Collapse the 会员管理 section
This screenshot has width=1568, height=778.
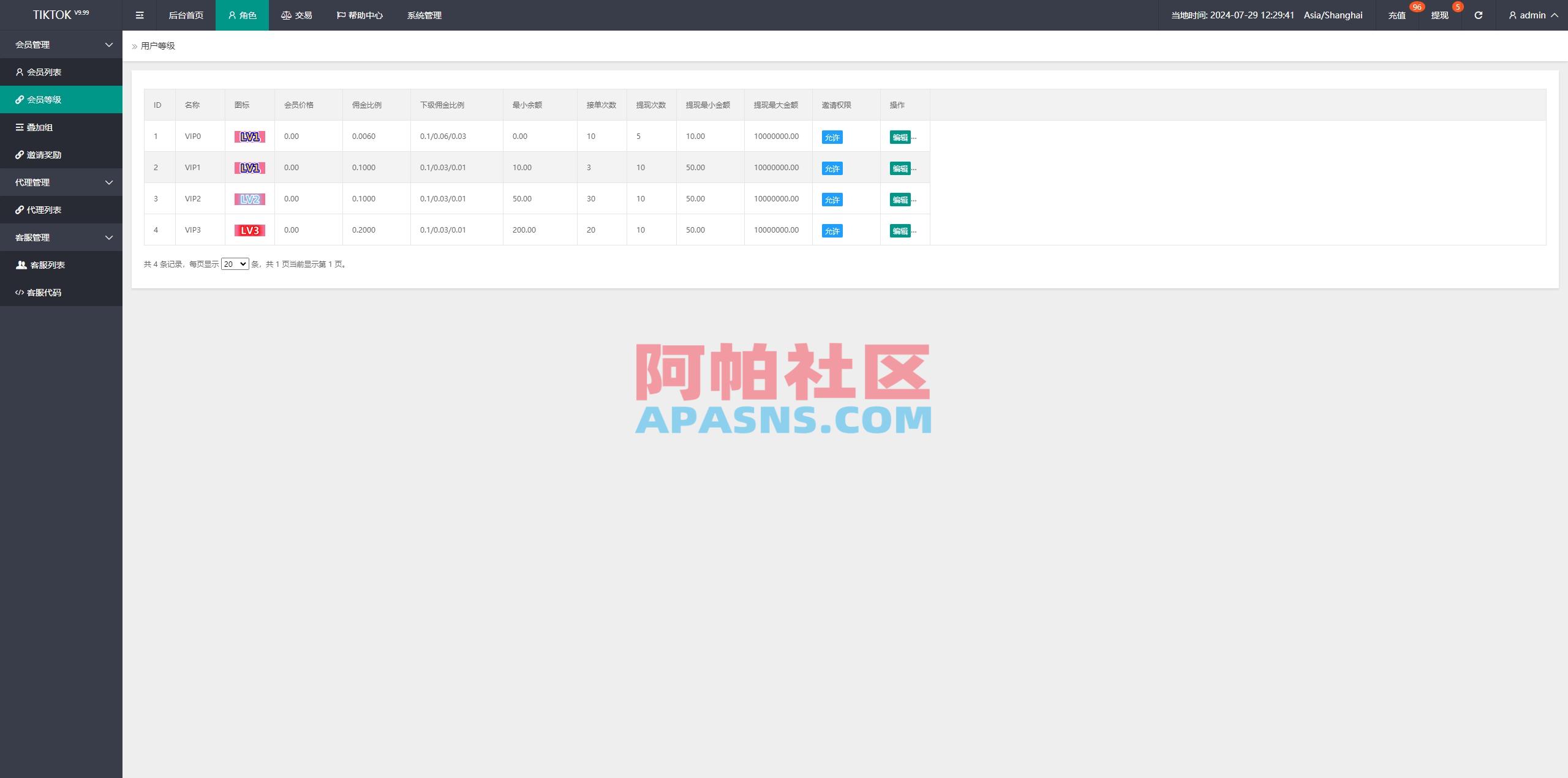pos(109,44)
